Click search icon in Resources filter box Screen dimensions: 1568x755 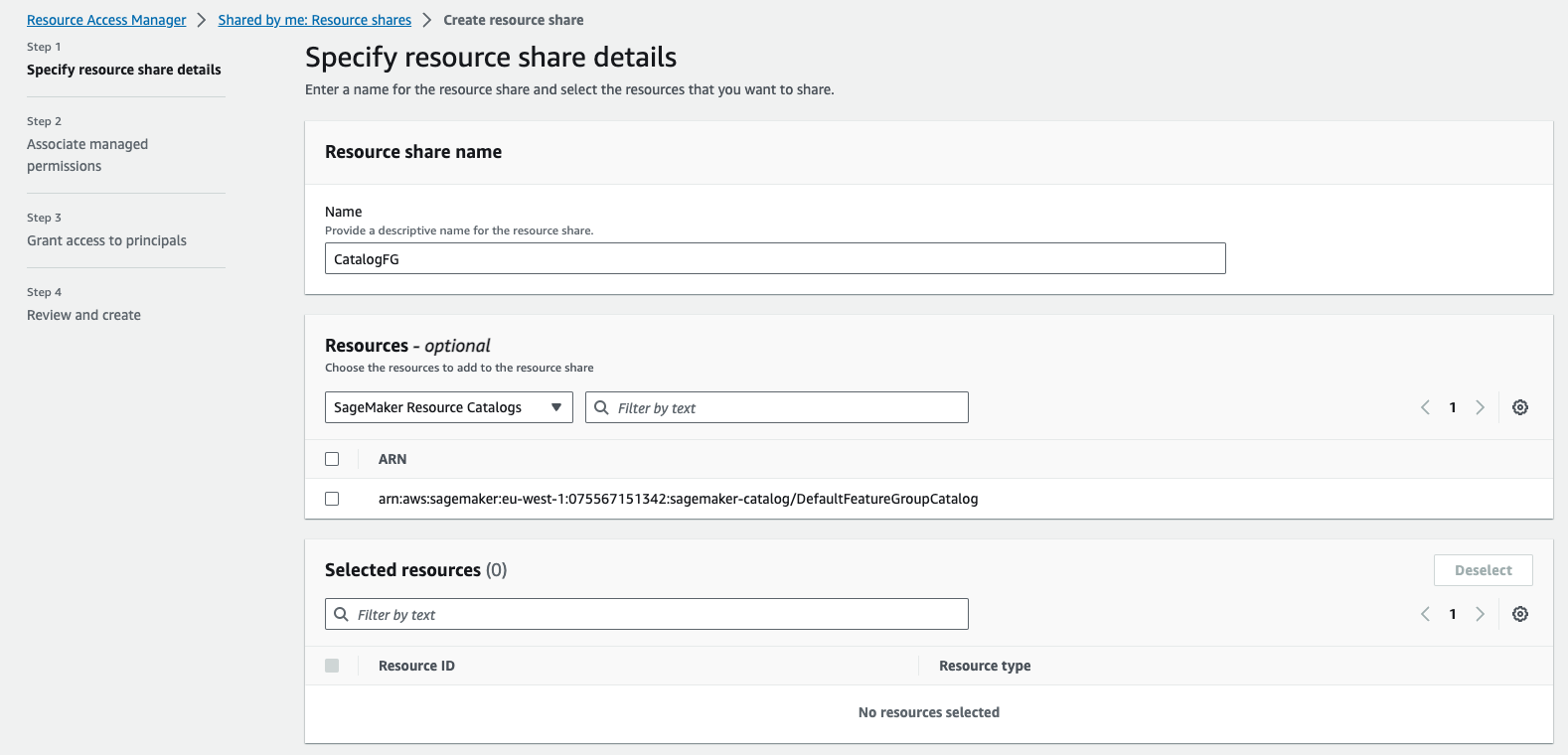[601, 407]
